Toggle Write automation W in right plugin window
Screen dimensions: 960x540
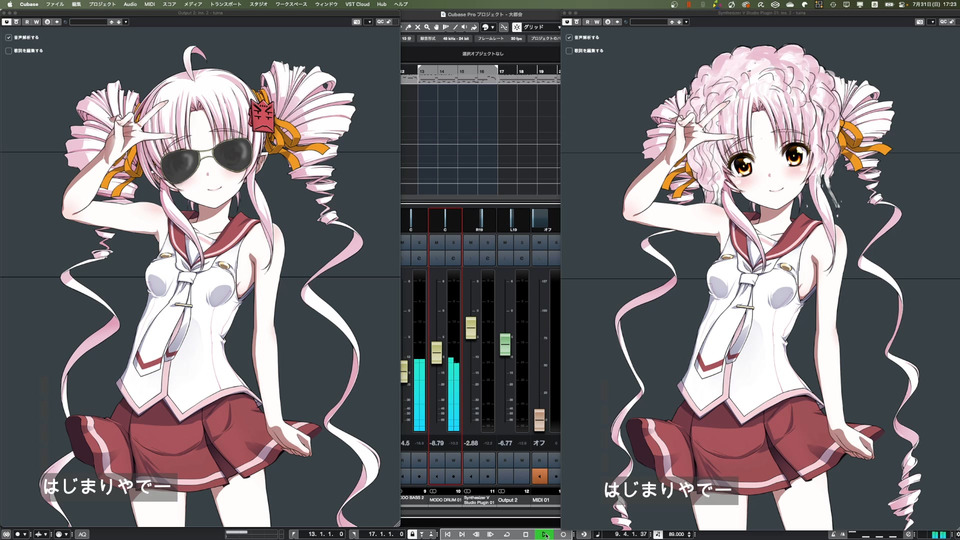598,22
